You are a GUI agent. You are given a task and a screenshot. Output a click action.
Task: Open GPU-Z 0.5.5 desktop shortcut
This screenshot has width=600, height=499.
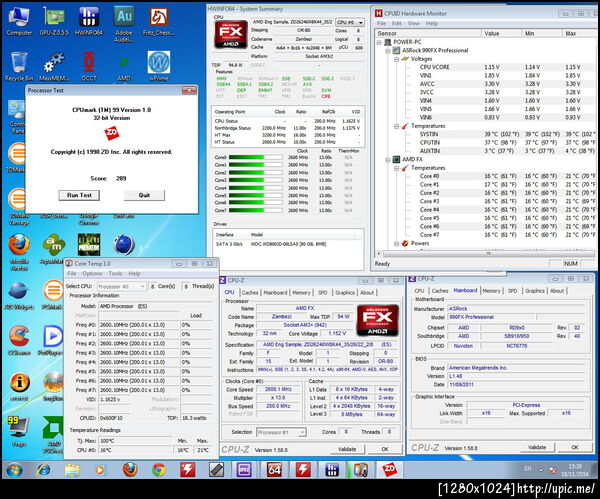click(54, 21)
